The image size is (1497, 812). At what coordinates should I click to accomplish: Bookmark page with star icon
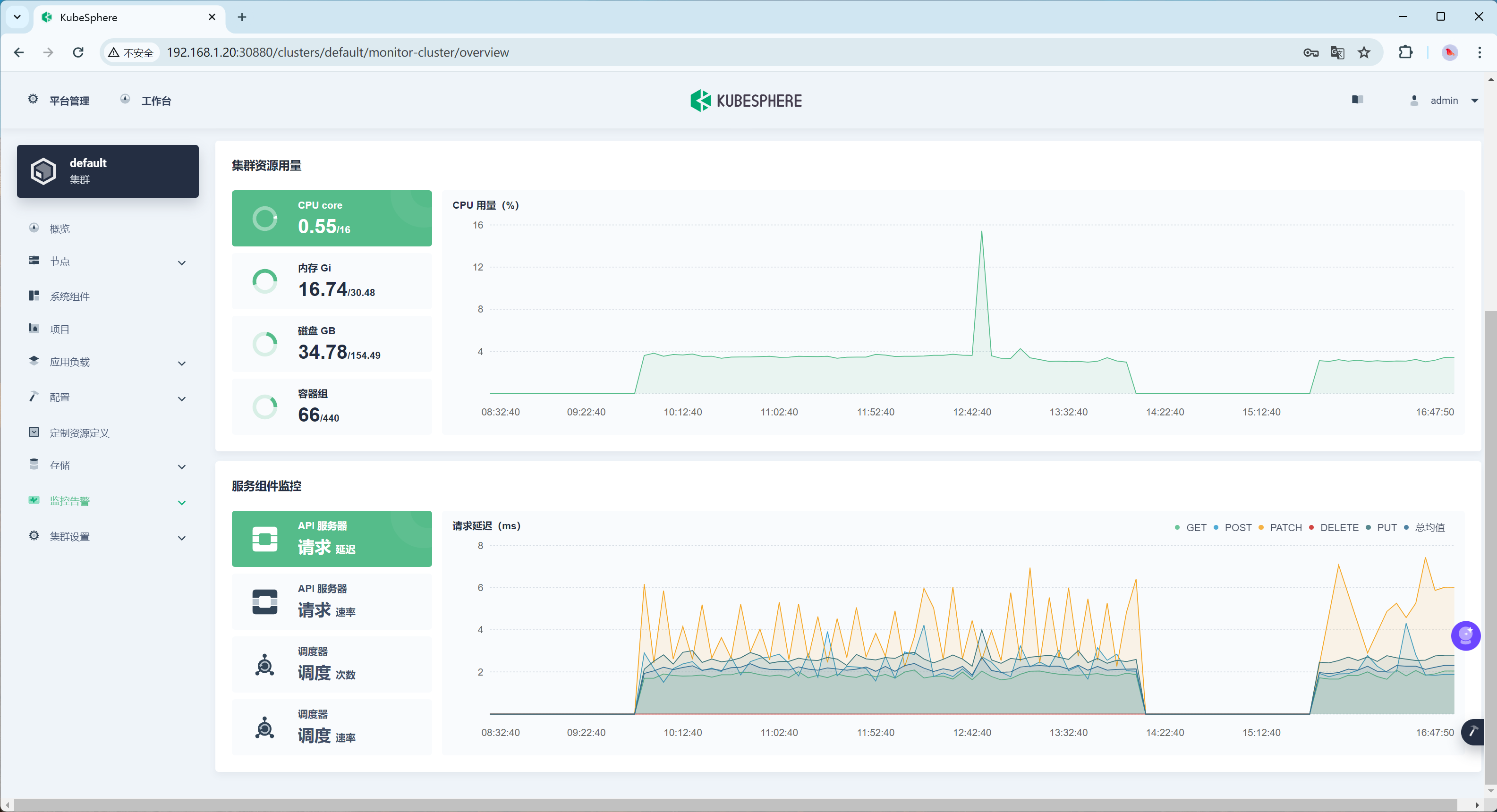click(1364, 52)
